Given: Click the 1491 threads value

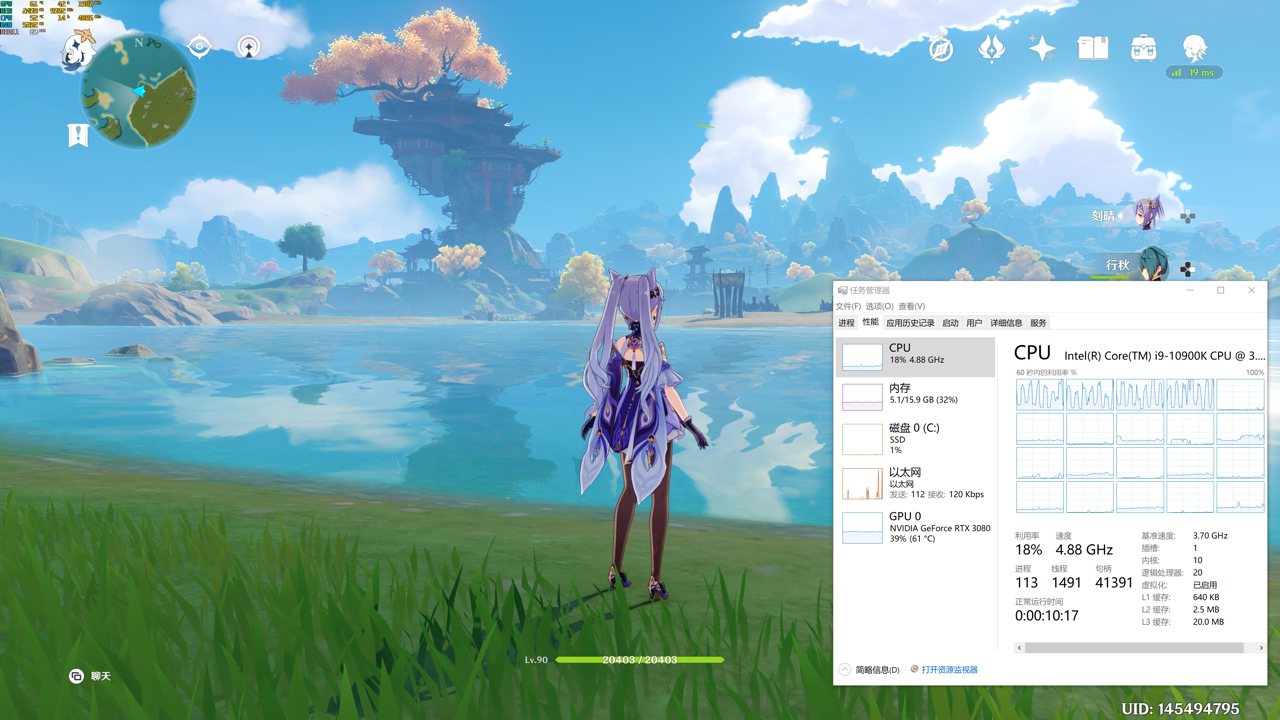Looking at the screenshot, I should pos(1066,582).
